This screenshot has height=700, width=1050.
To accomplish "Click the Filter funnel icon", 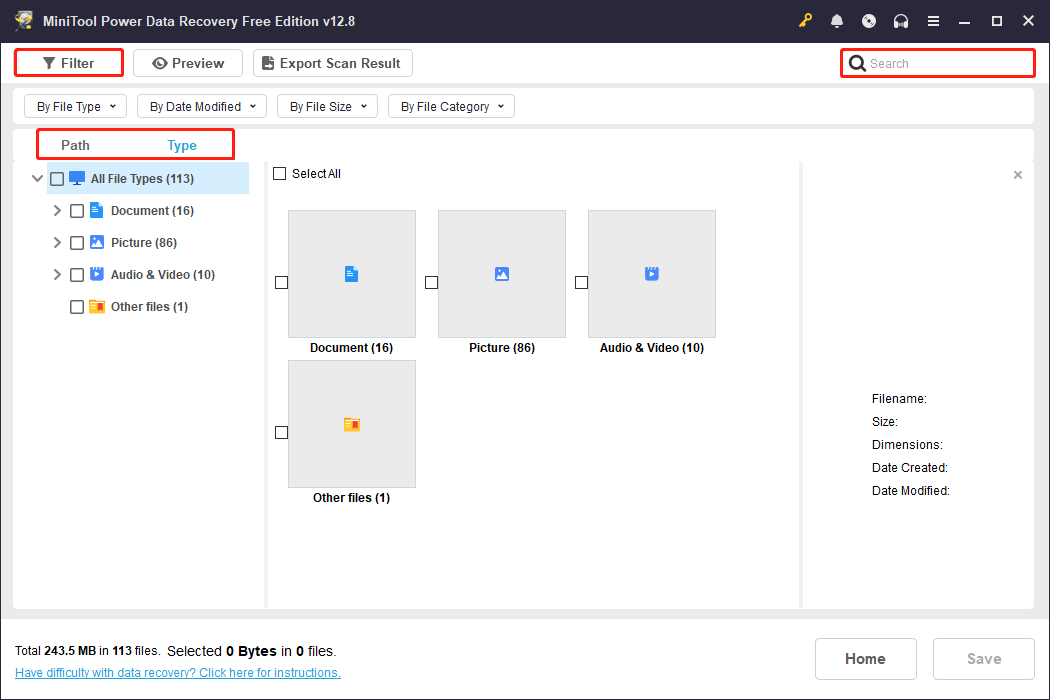I will coord(50,62).
